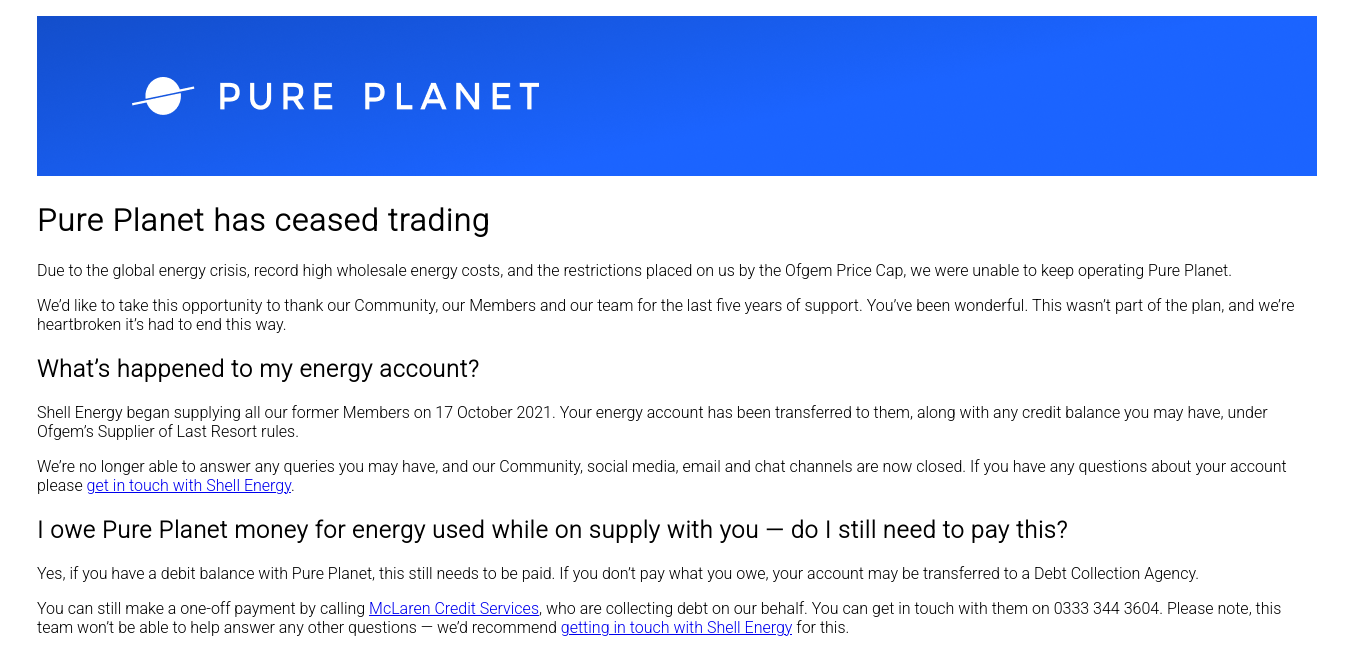Follow the McLaren Credit Services link
The image size is (1366, 651).
(454, 609)
